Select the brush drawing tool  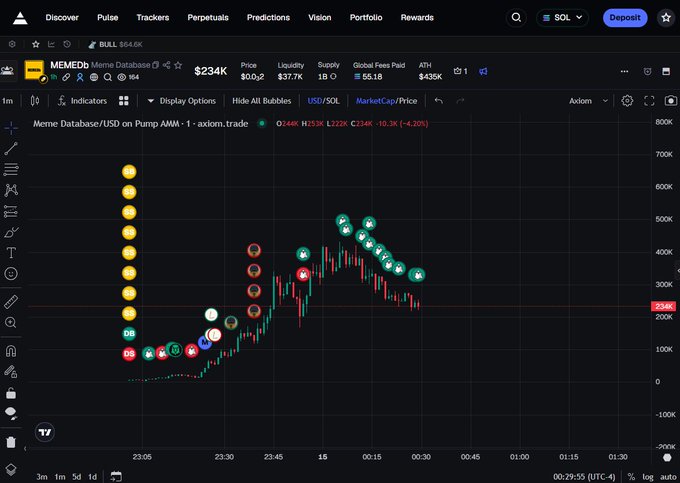[x=11, y=232]
